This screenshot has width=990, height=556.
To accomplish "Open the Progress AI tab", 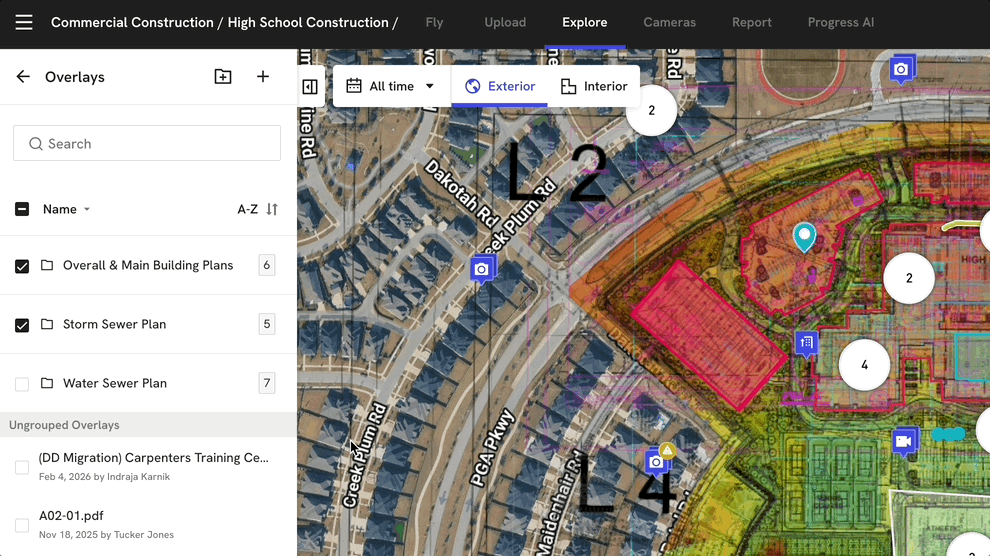I will click(x=840, y=22).
